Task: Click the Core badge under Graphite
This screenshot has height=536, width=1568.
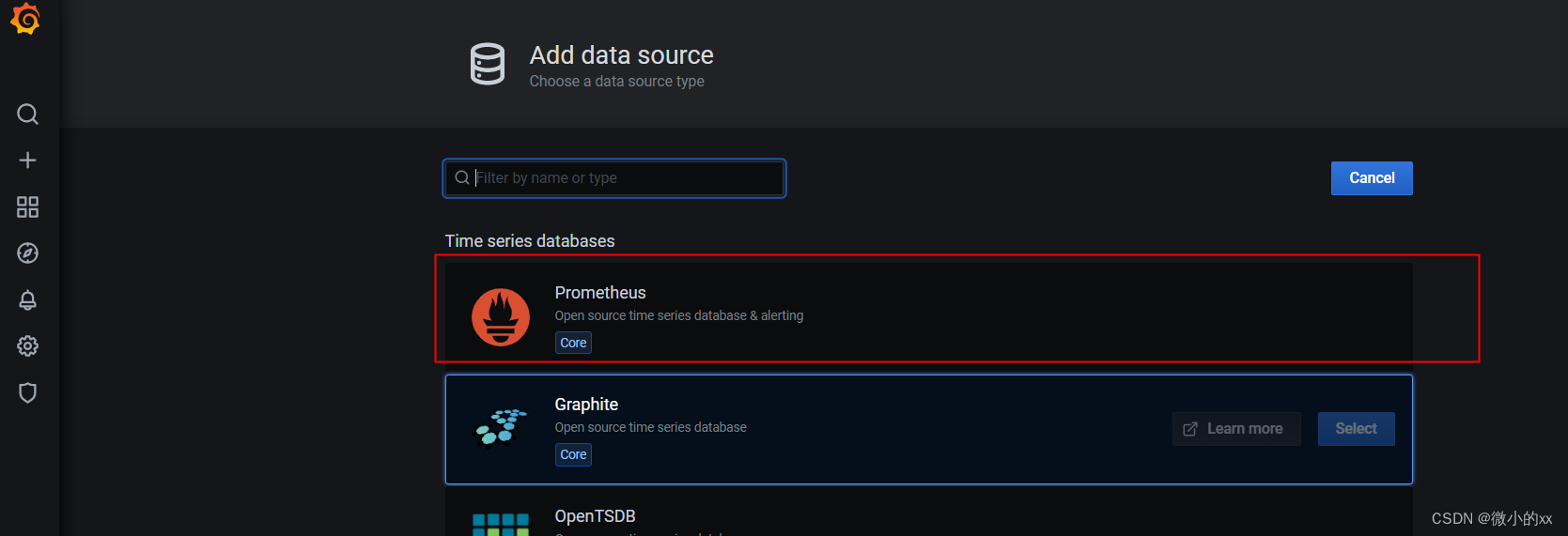Action: (573, 454)
